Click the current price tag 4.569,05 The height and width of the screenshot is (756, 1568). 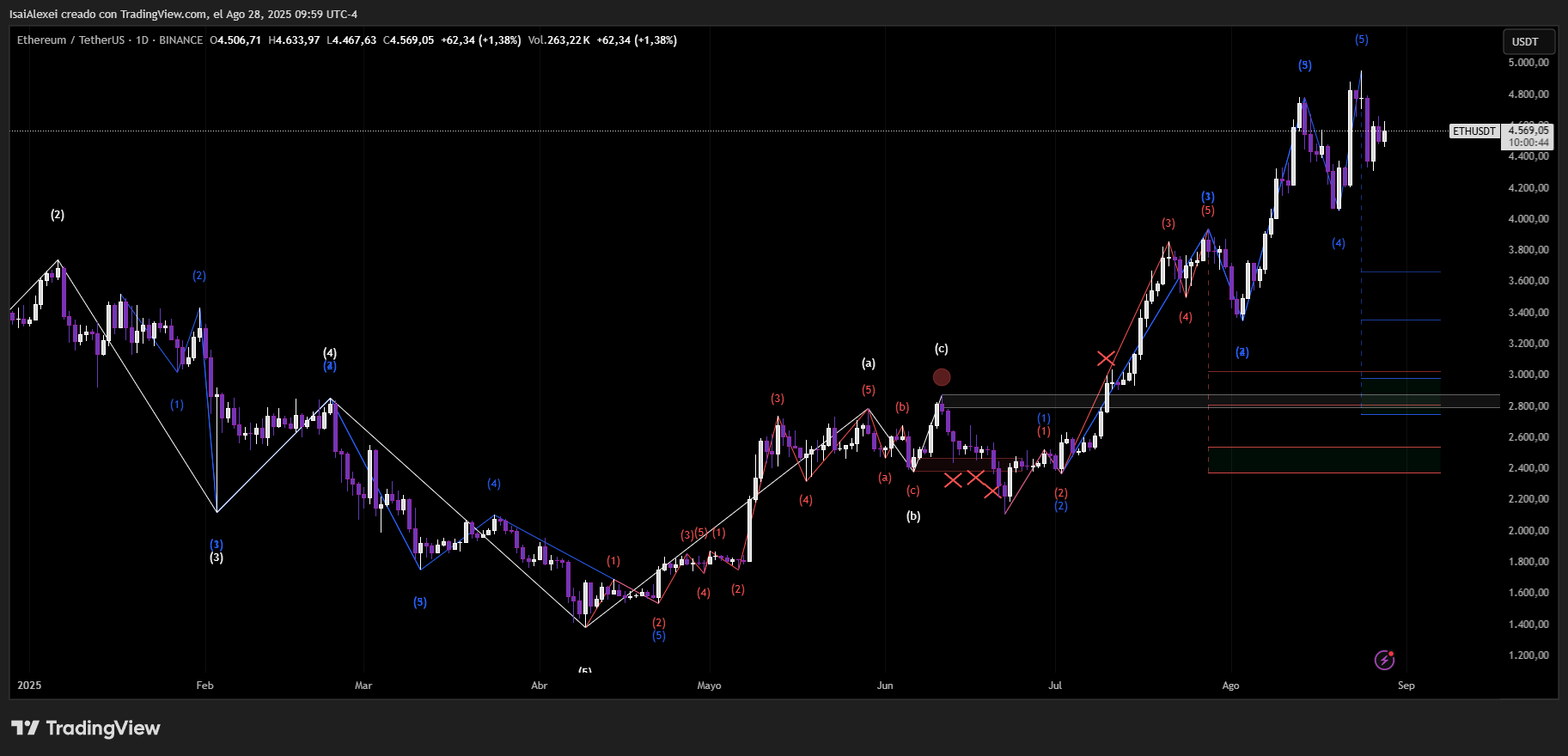(x=1528, y=131)
